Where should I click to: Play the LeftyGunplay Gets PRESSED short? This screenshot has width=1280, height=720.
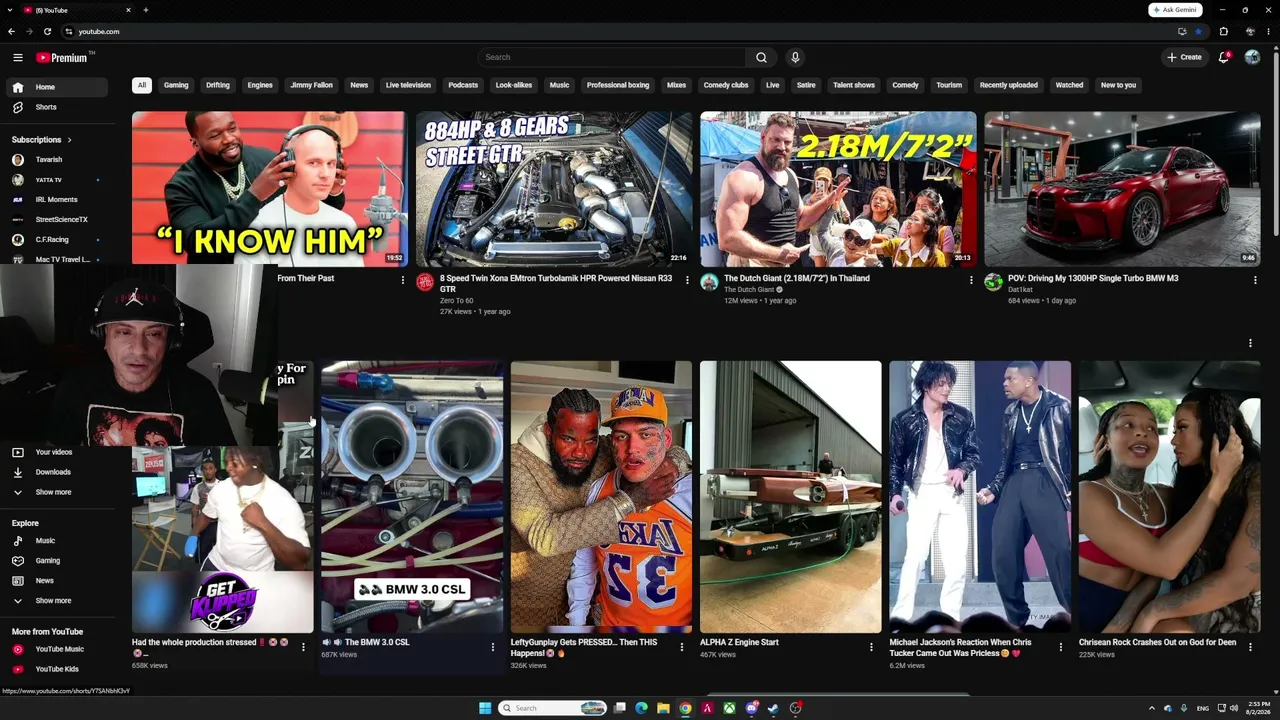(601, 497)
